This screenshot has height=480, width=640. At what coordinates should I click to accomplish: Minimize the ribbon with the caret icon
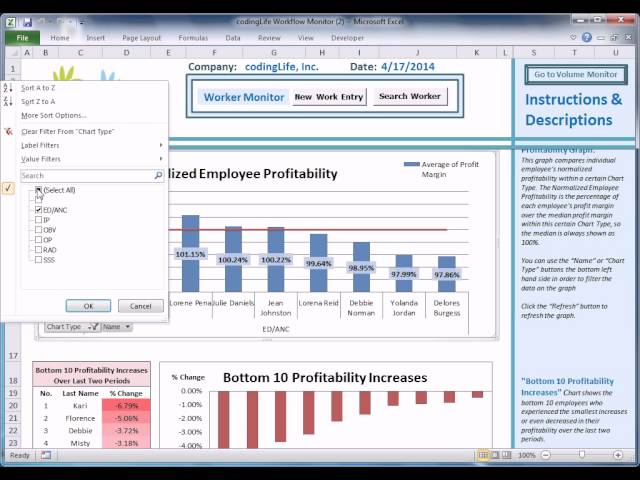pyautogui.click(x=573, y=38)
